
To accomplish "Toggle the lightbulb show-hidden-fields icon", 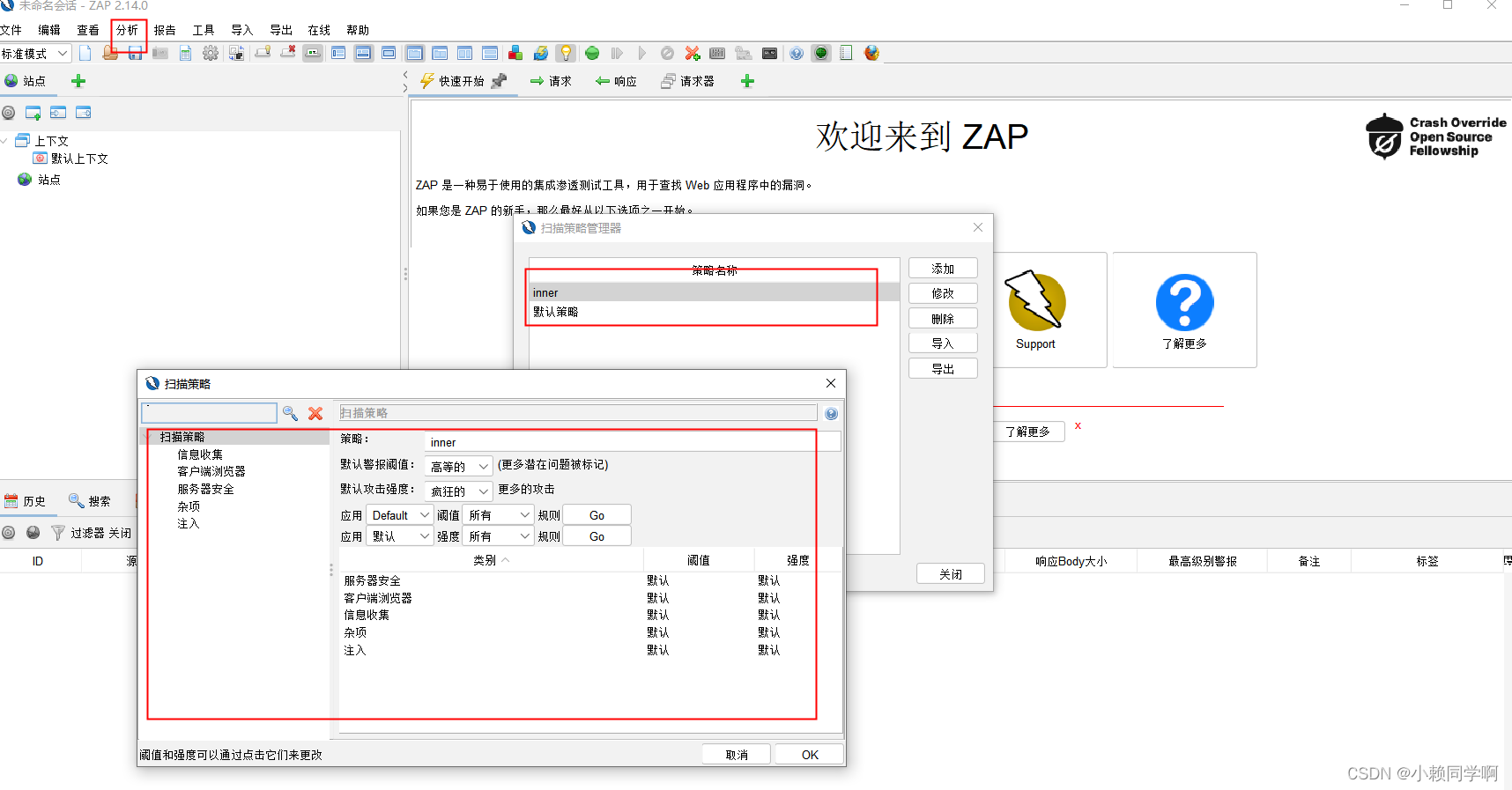I will (x=566, y=54).
